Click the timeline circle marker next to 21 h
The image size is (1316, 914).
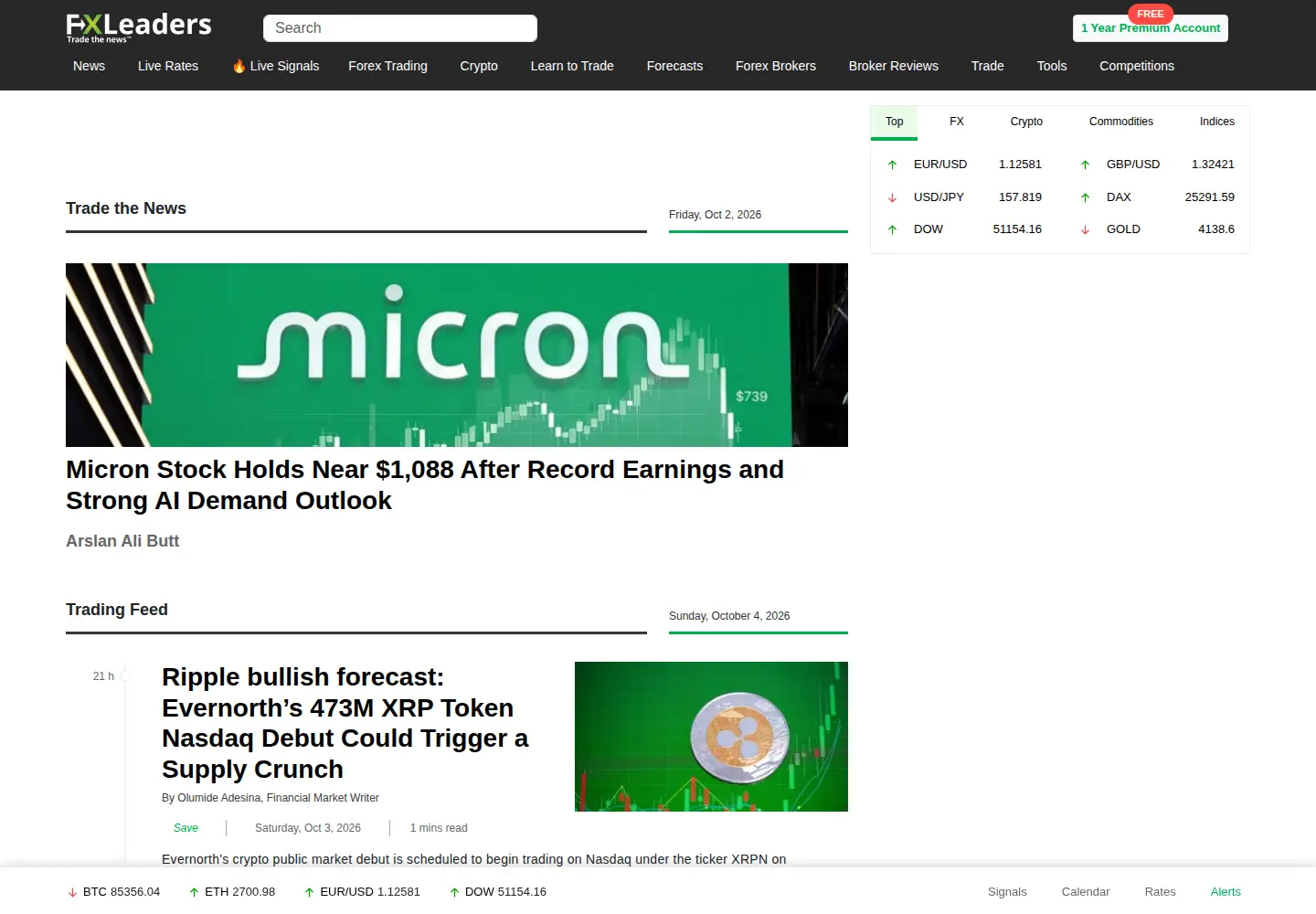125,676
